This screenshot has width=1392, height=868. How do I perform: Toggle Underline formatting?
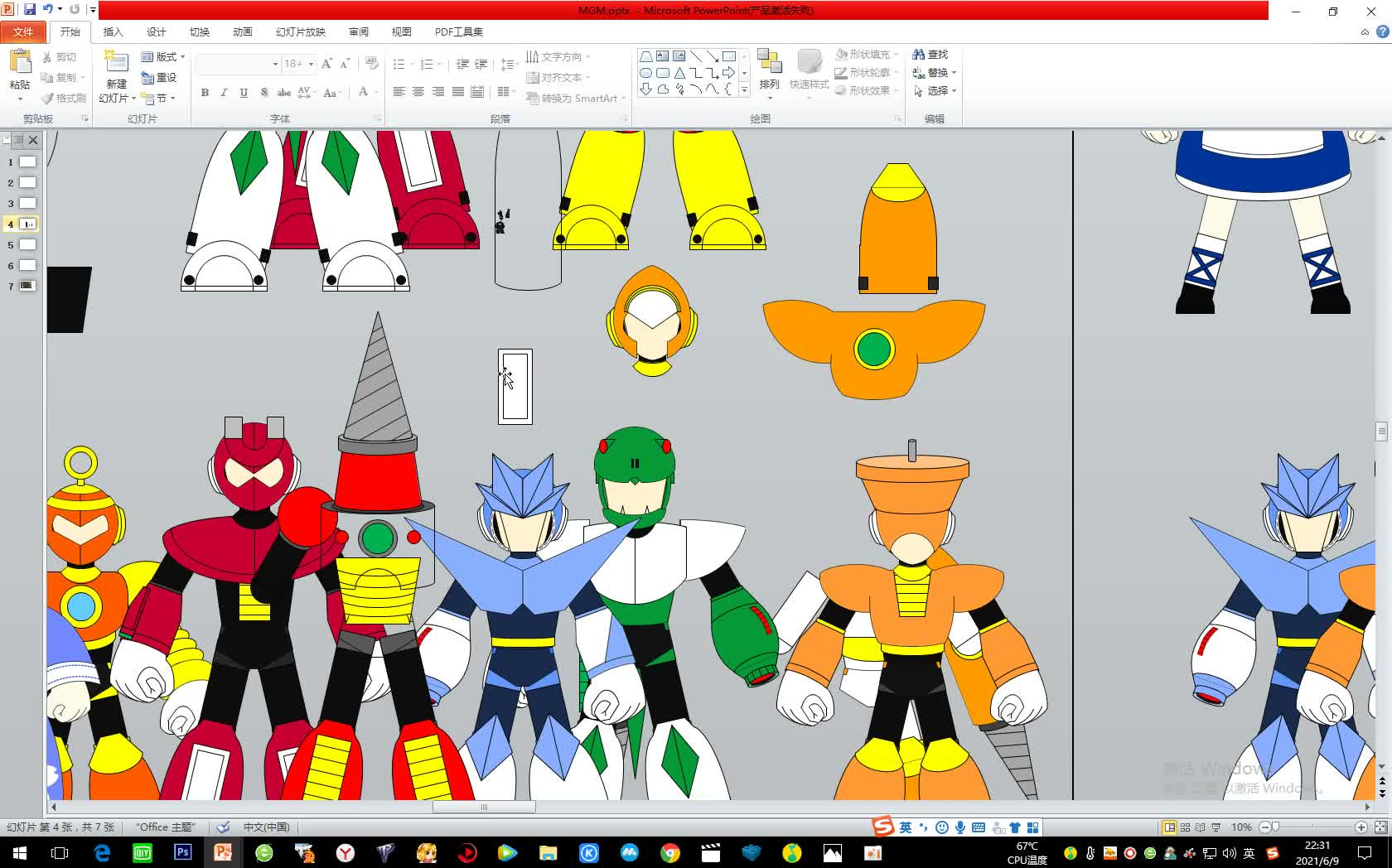(244, 93)
